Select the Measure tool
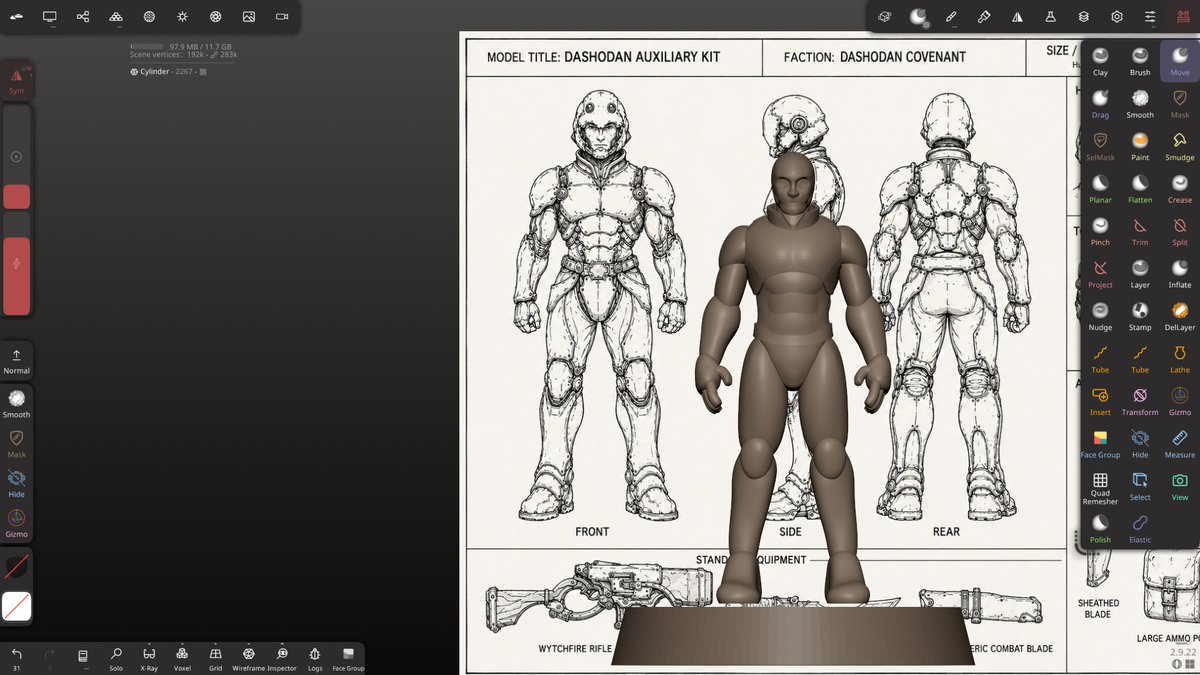This screenshot has width=1200, height=675. [1180, 444]
